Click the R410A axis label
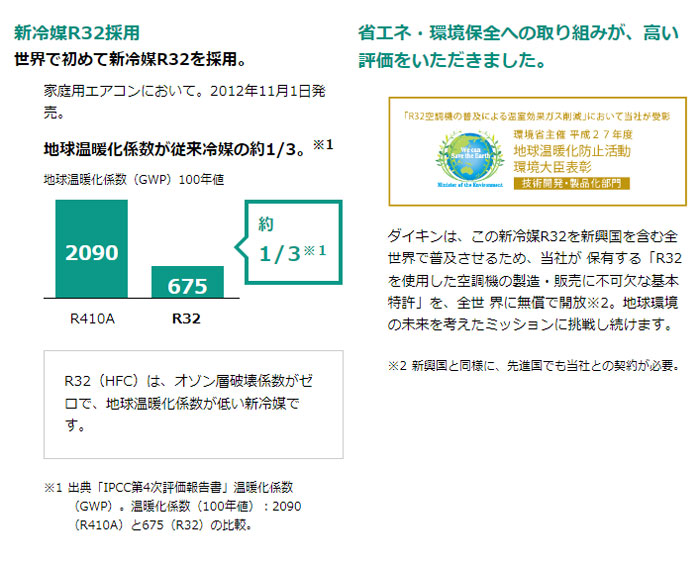The height and width of the screenshot is (568, 700). click(x=92, y=319)
